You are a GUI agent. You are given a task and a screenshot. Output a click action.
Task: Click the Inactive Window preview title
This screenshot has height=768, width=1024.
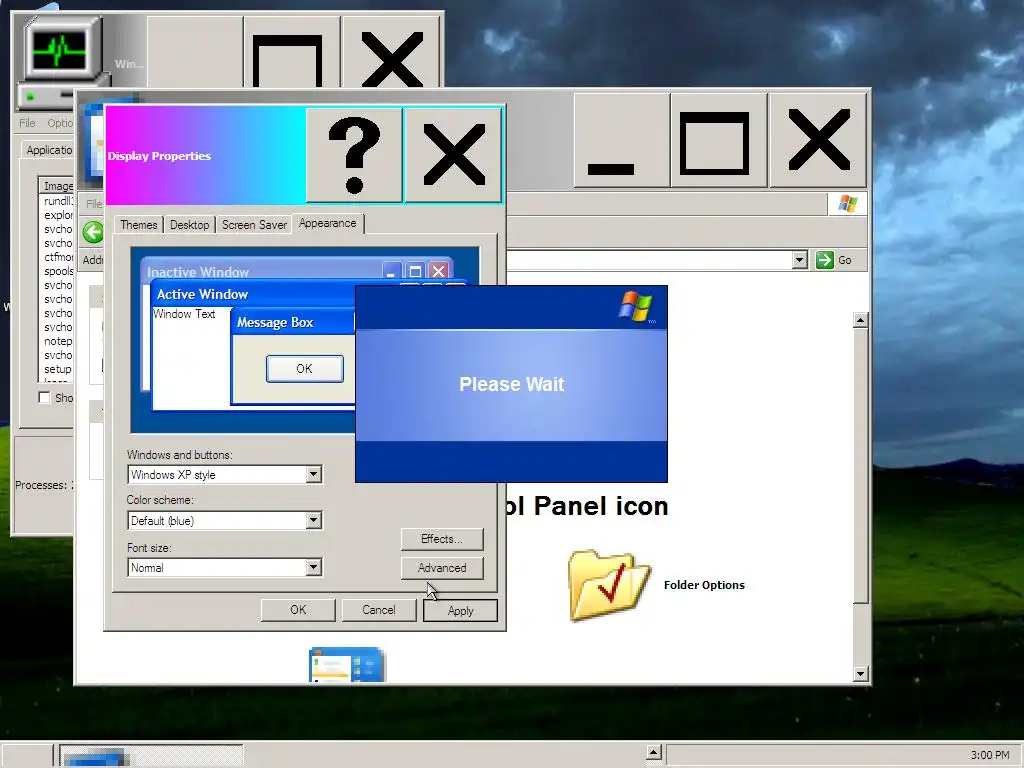(198, 272)
